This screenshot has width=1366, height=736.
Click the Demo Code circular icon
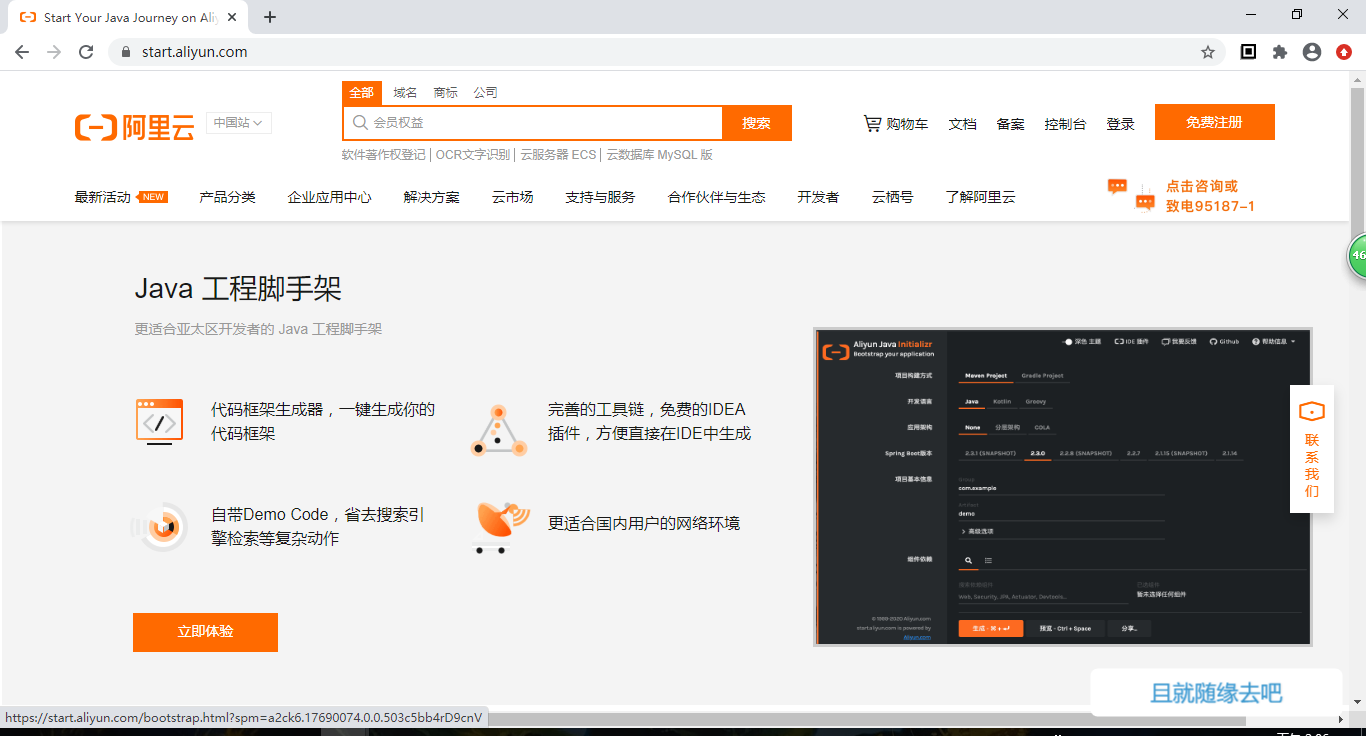click(x=160, y=526)
